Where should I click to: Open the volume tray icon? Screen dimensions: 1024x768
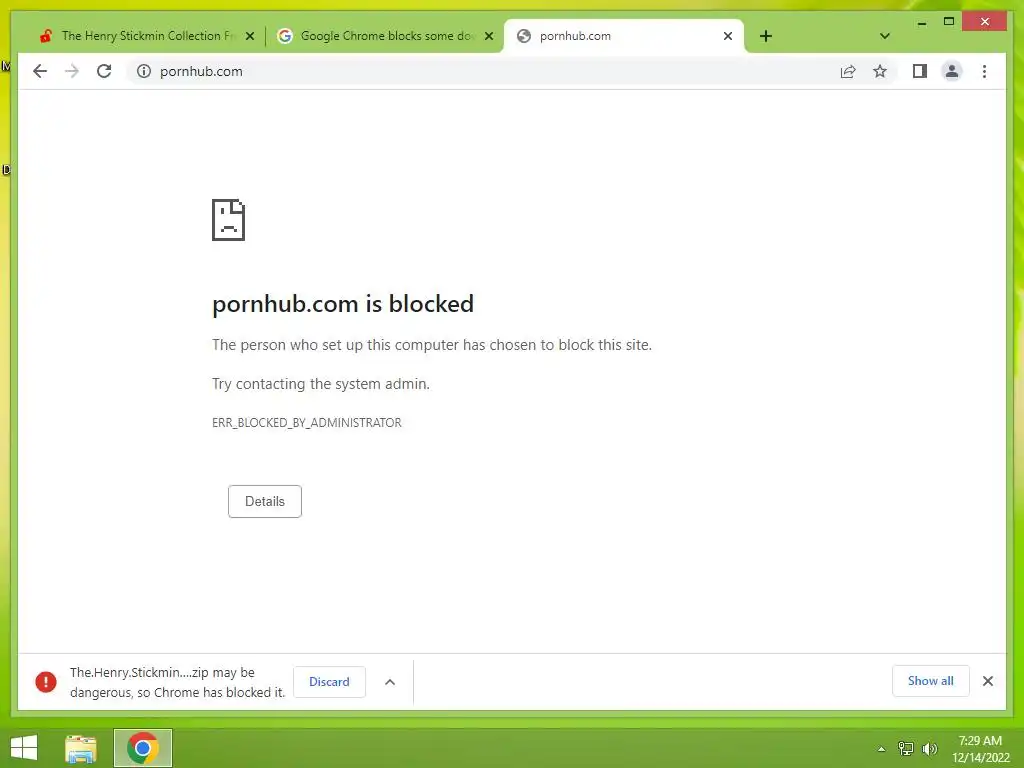930,749
